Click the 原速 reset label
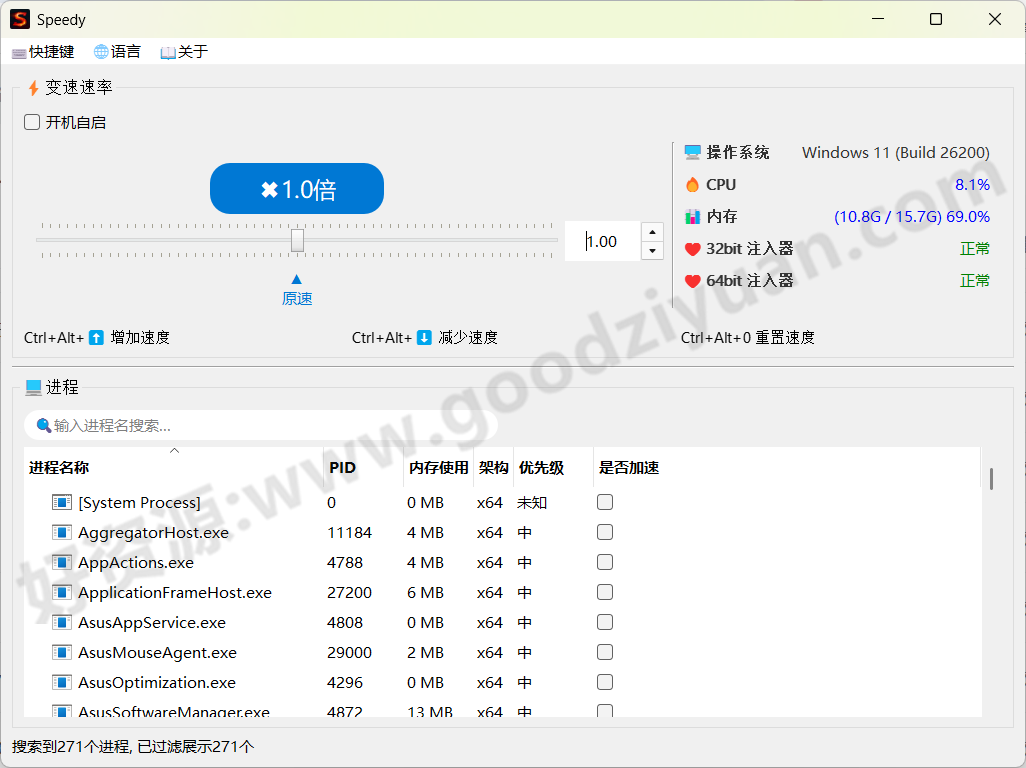Screen dimensions: 1026x768 [297, 298]
